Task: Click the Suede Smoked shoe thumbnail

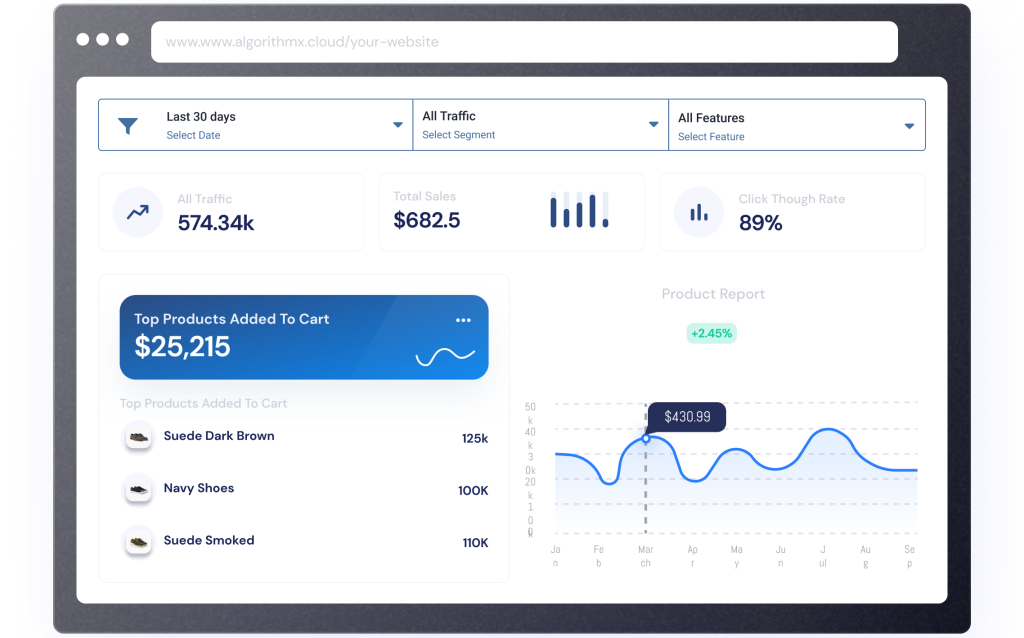Action: pyautogui.click(x=139, y=541)
